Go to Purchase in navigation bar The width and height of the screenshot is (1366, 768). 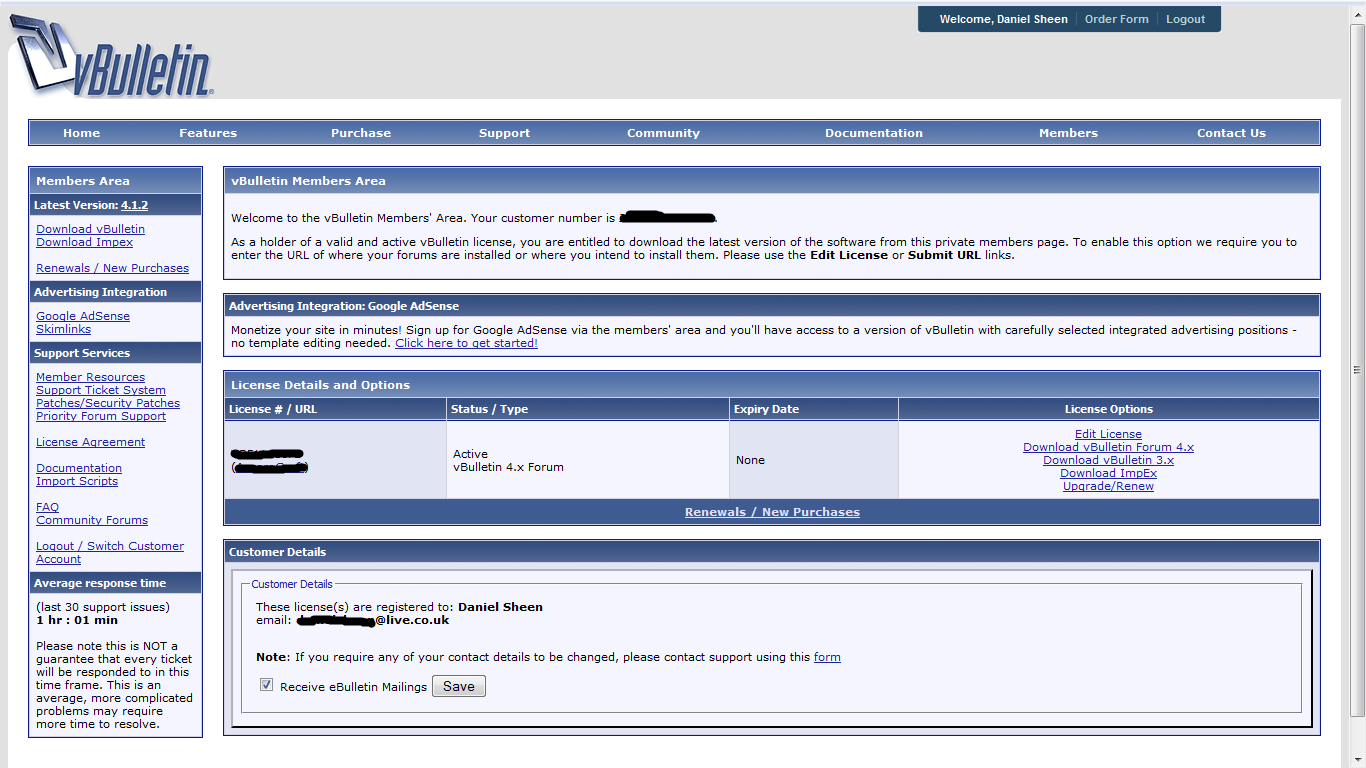361,133
